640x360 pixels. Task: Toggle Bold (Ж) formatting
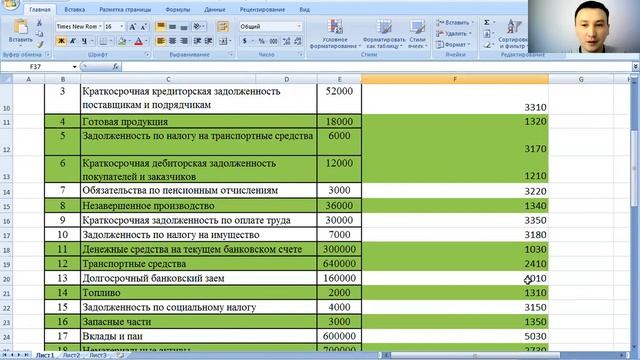pos(61,41)
